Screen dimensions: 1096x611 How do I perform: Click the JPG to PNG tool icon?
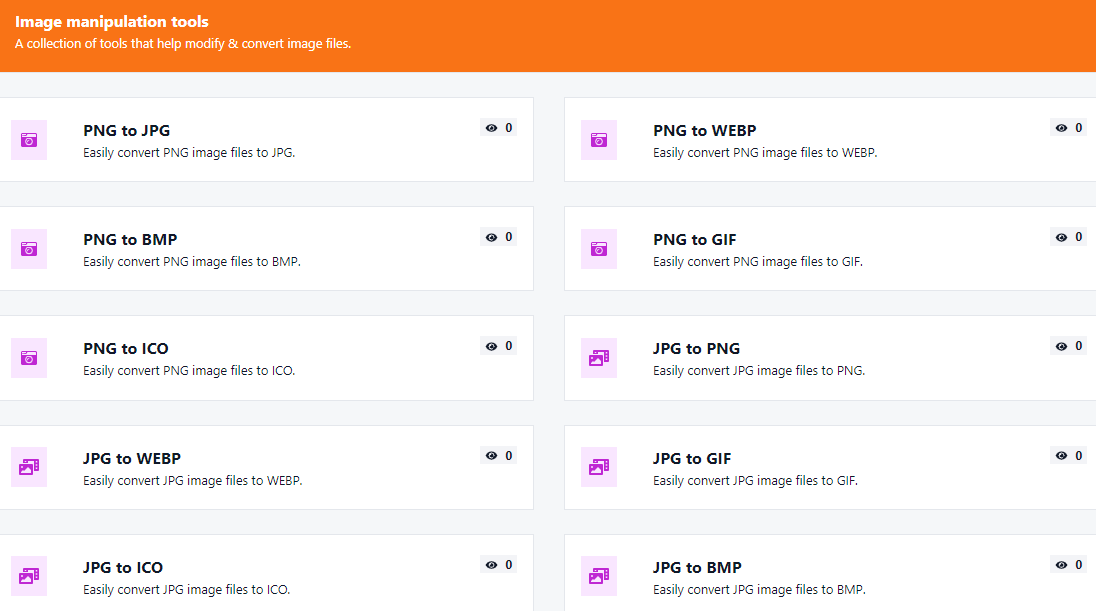click(x=599, y=358)
